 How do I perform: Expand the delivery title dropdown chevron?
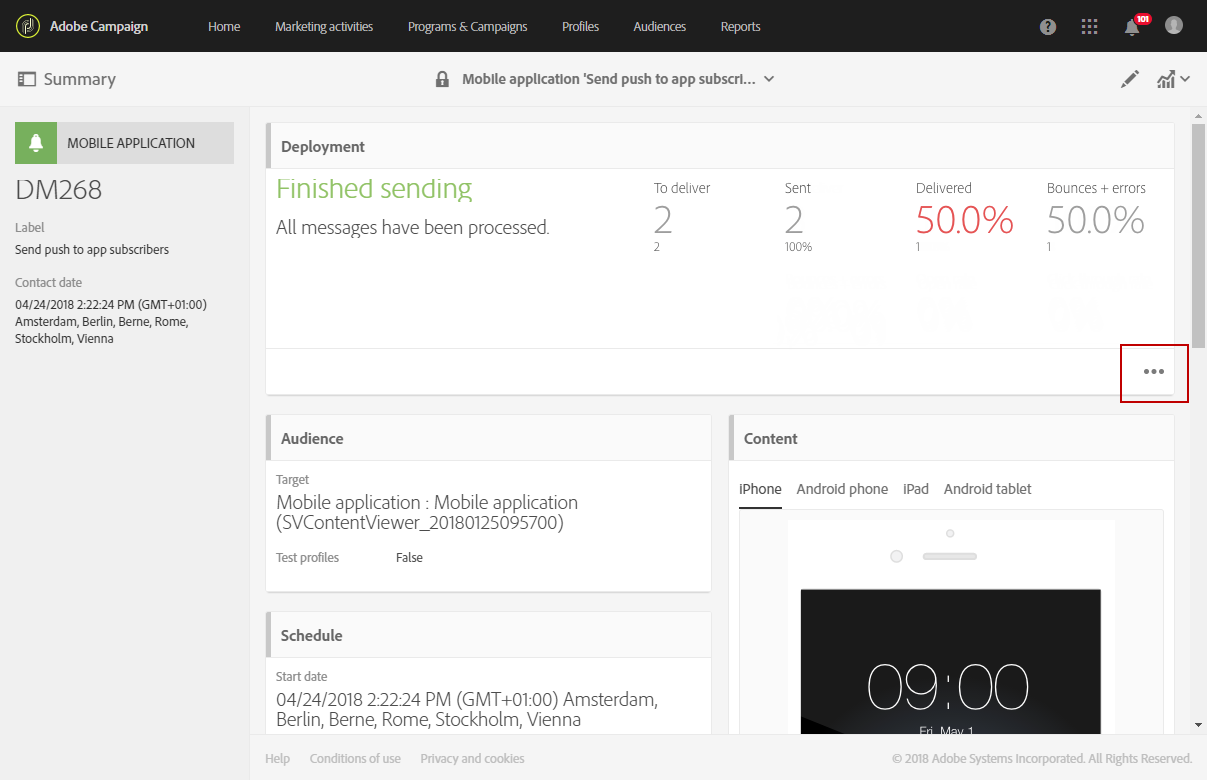click(769, 79)
